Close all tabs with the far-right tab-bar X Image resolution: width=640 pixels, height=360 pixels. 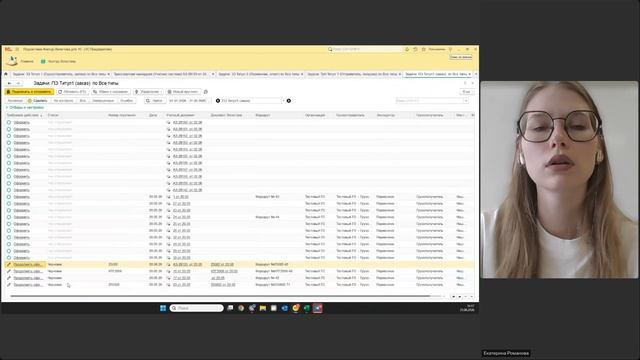coord(476,74)
